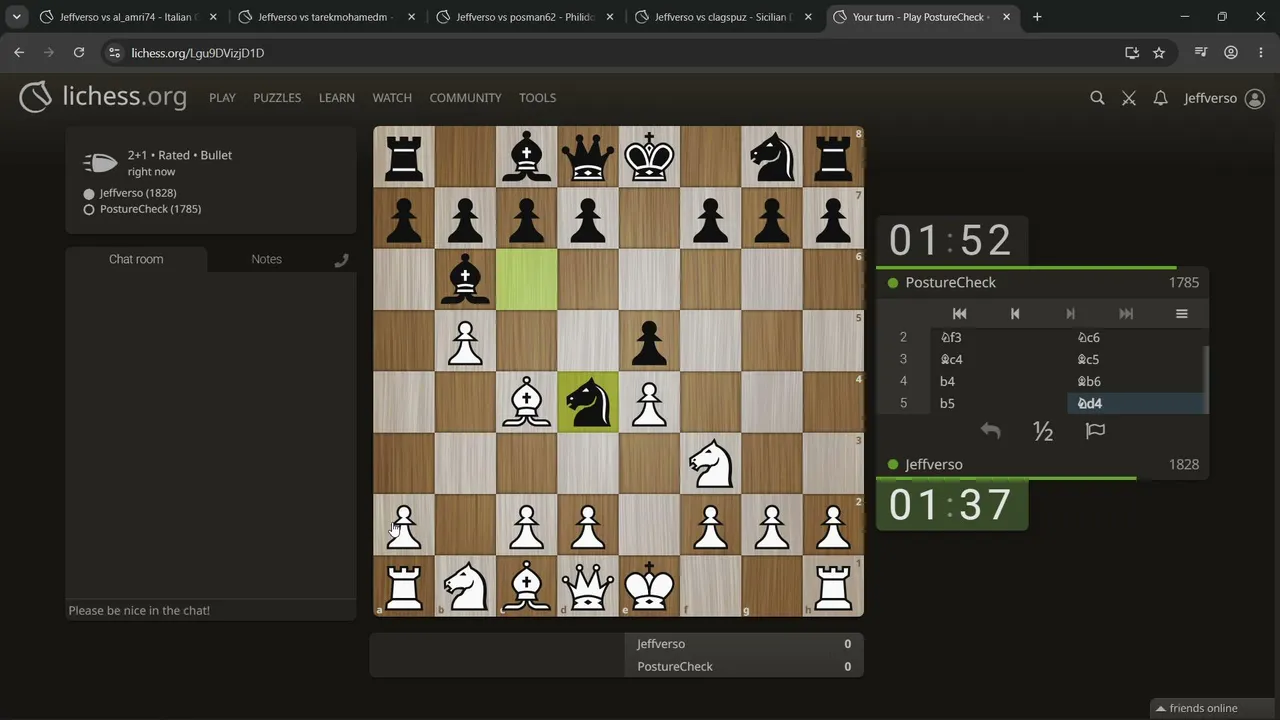
Task: Open the board hamburger menu
Action: point(1181,313)
